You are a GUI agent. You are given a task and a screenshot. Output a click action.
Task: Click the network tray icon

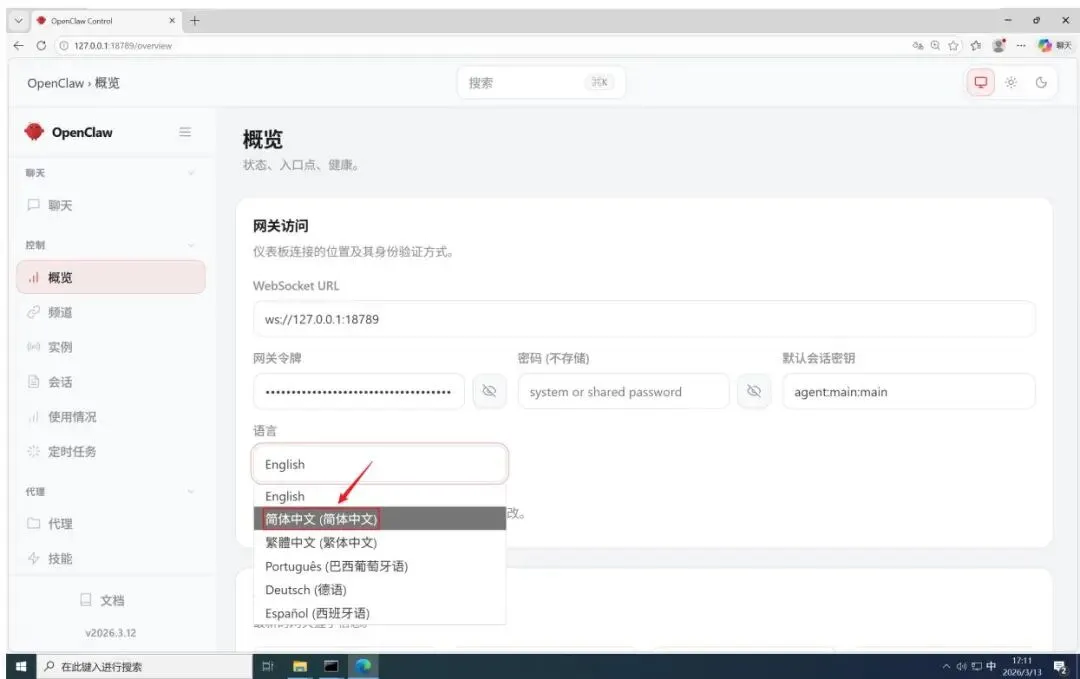pyautogui.click(x=976, y=666)
